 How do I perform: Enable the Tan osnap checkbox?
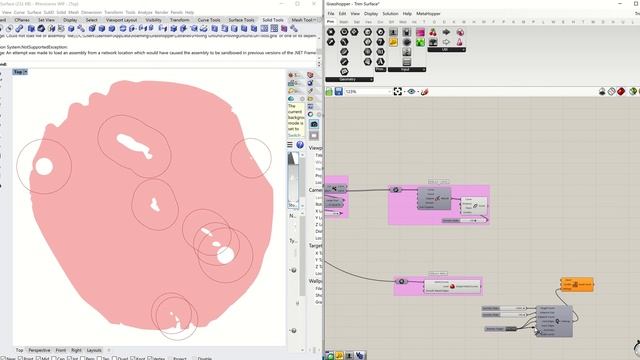[100, 358]
